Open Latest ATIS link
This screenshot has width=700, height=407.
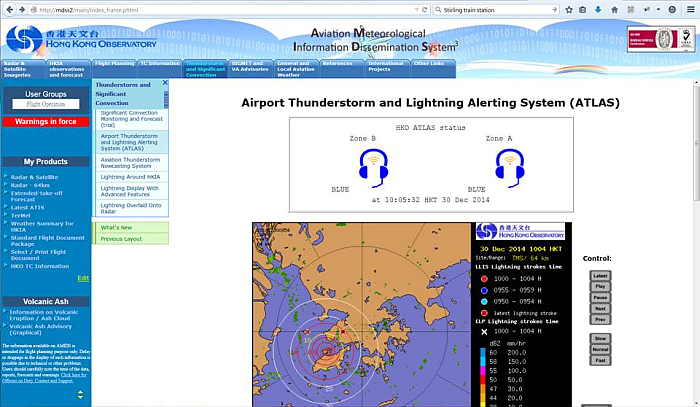27,208
